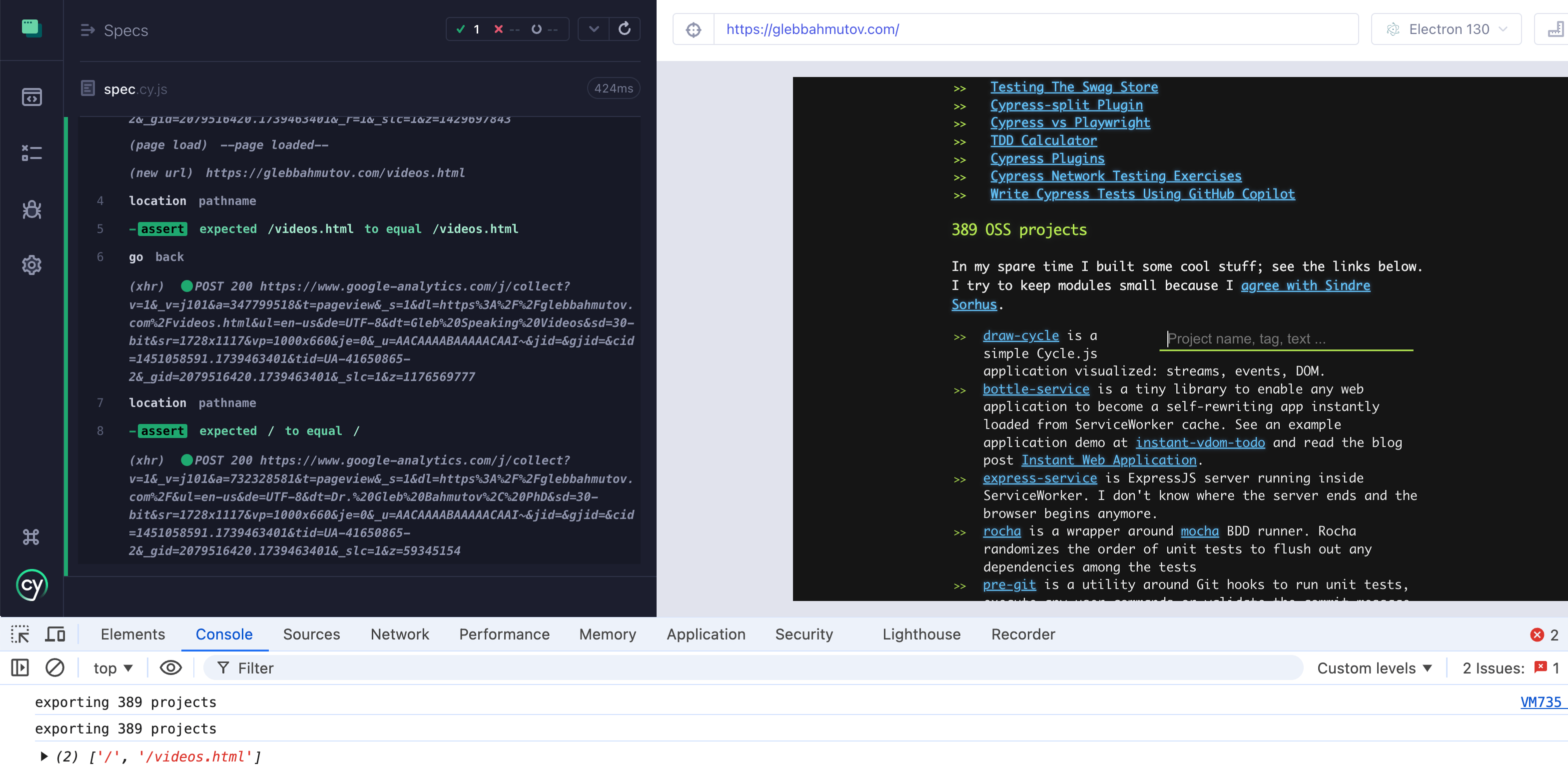The width and height of the screenshot is (1568, 772).
Task: Open the instant-vdom-todo link
Action: [1200, 442]
